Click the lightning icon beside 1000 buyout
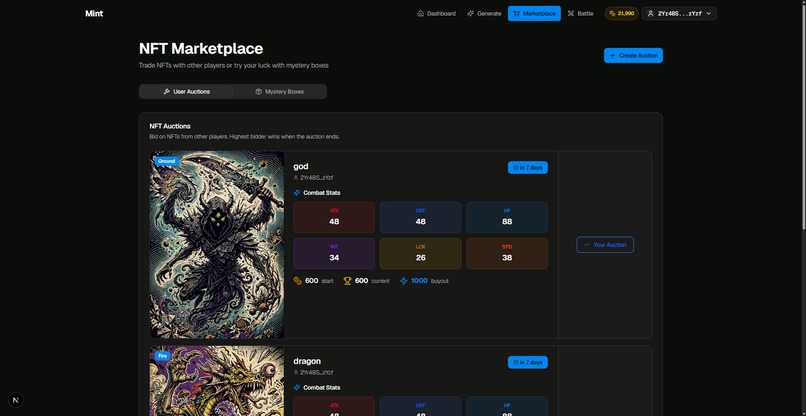 click(404, 281)
